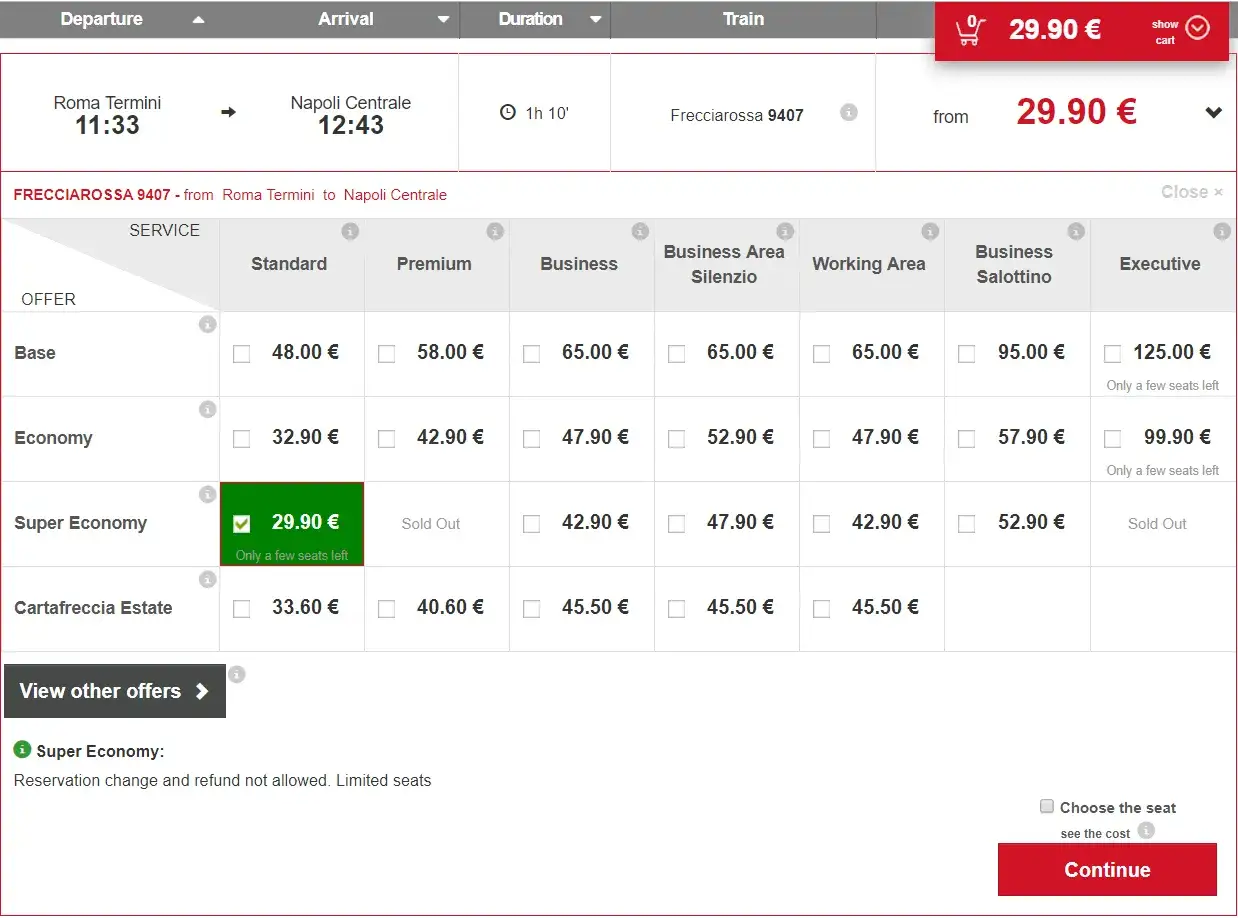Expand show cart chevron
The height and width of the screenshot is (918, 1238).
[x=1197, y=28]
